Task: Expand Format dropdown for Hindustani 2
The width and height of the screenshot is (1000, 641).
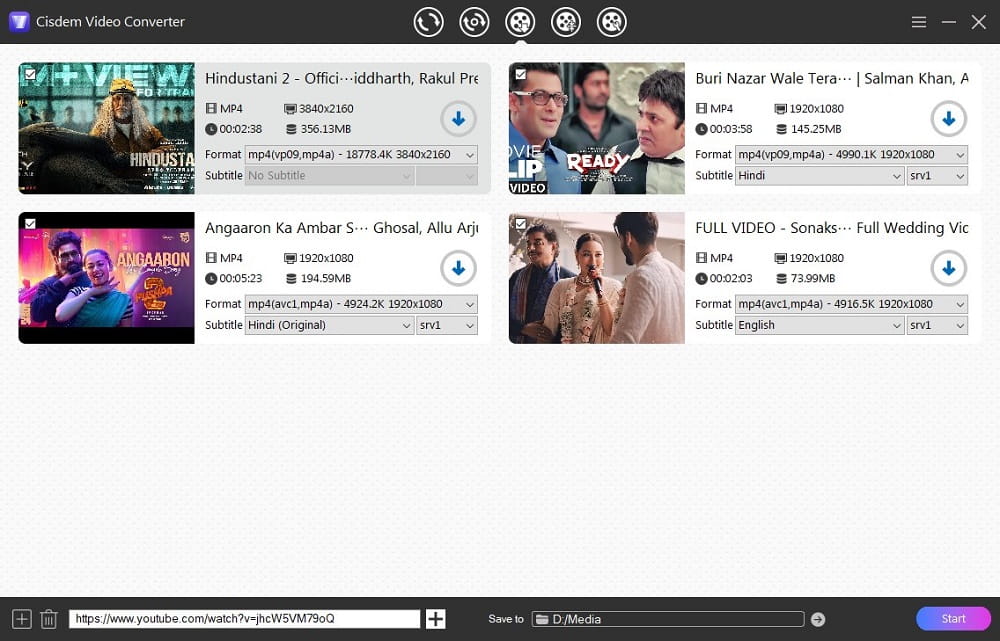Action: tap(361, 155)
